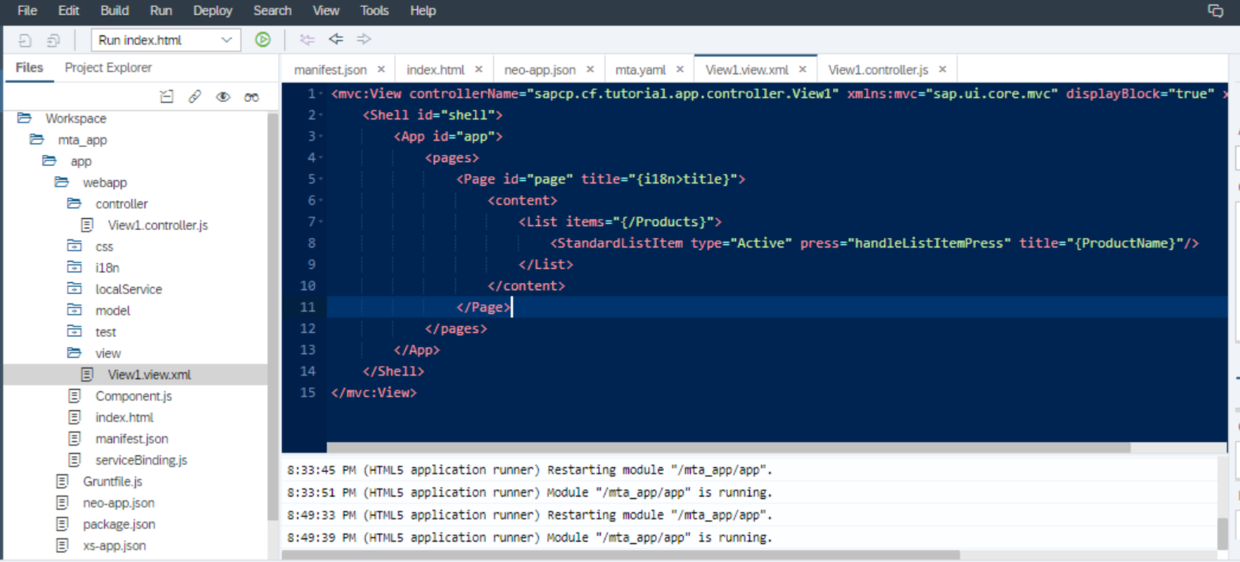Expand the i18n folder

tap(74, 268)
